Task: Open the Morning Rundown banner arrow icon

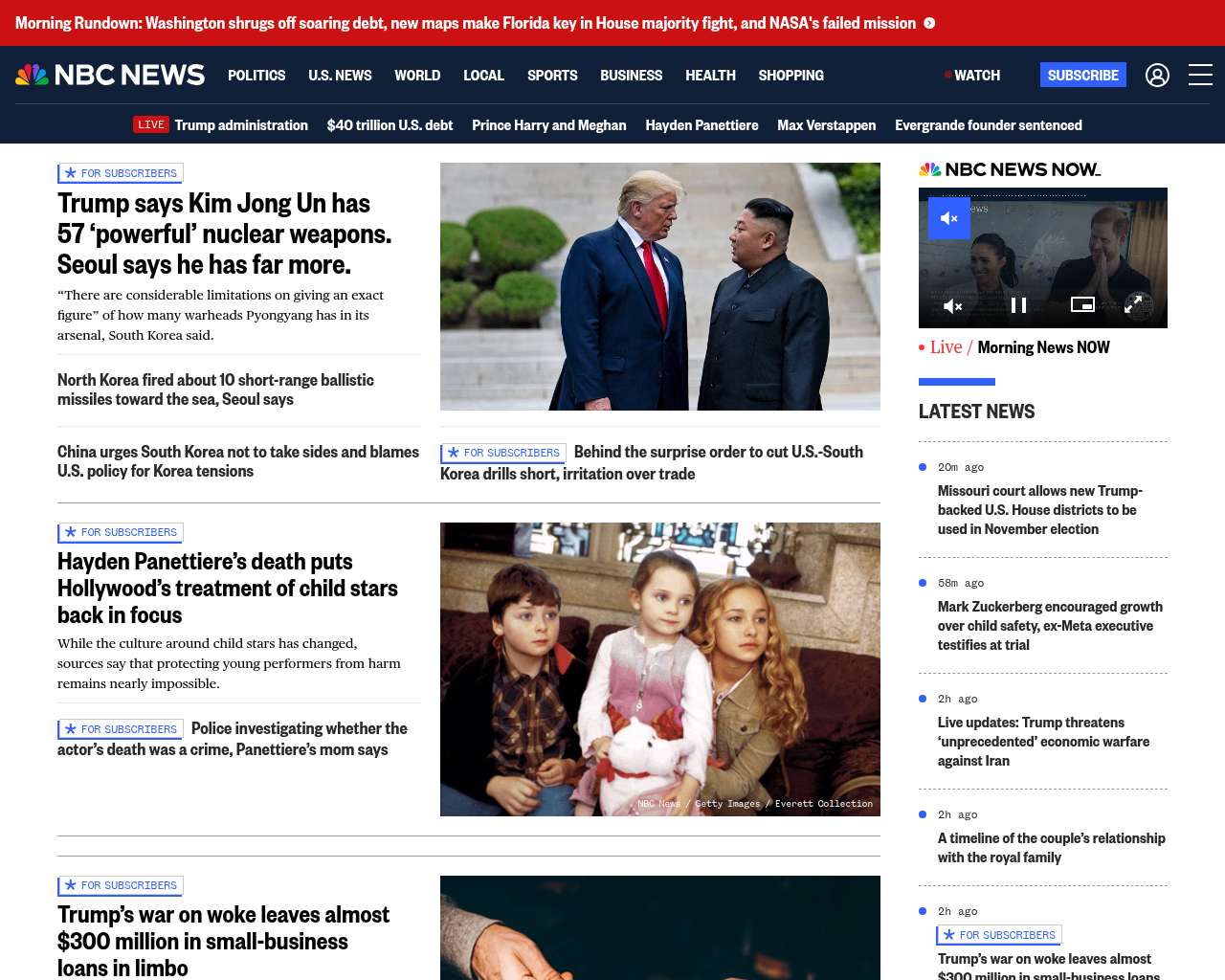Action: (x=929, y=23)
